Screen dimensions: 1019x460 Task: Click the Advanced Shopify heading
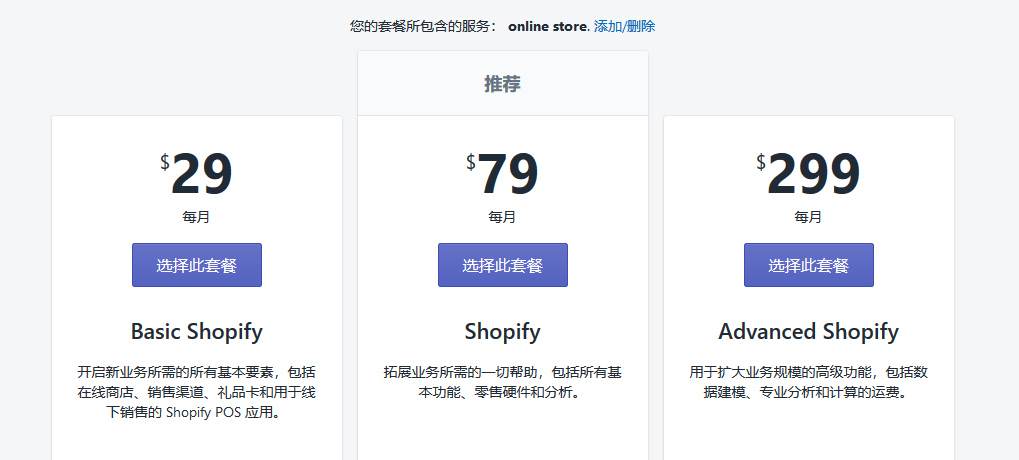click(808, 331)
